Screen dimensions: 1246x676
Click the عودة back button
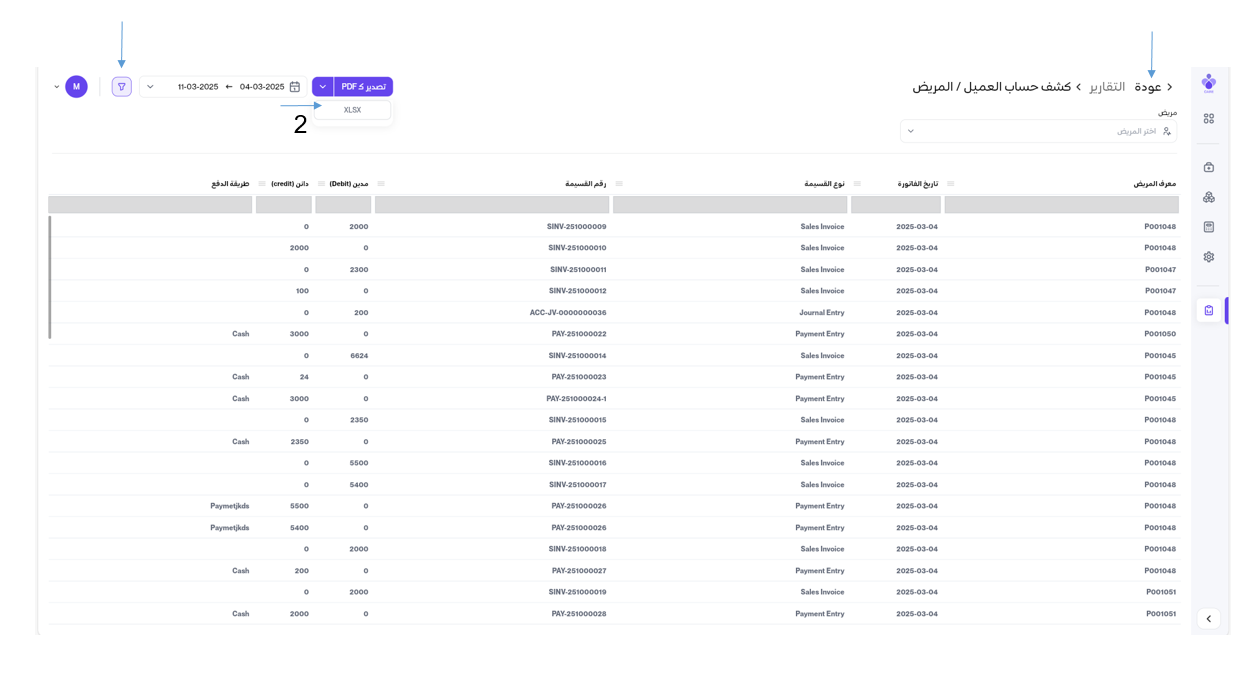1153,87
